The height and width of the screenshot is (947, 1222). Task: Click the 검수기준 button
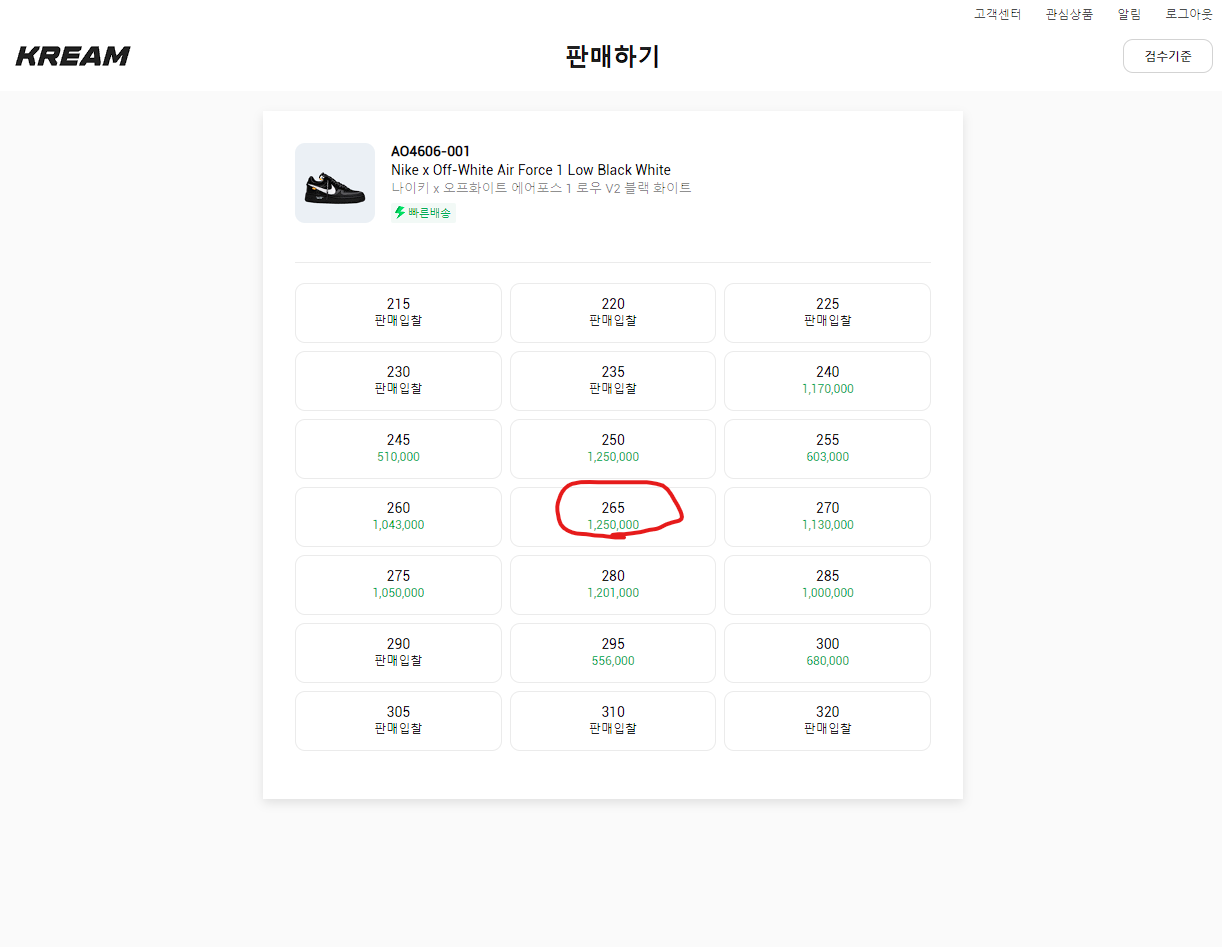(1168, 56)
